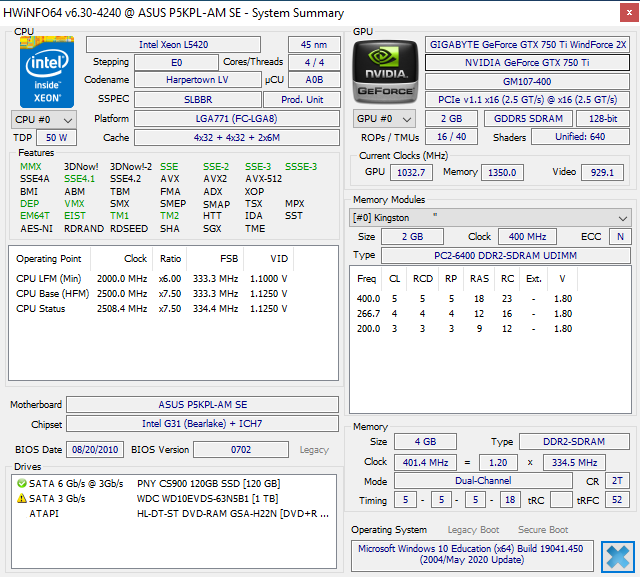This screenshot has height=577, width=640.
Task: Click the ASUS P5KPL-AM SE motherboard field
Action: pos(202,405)
